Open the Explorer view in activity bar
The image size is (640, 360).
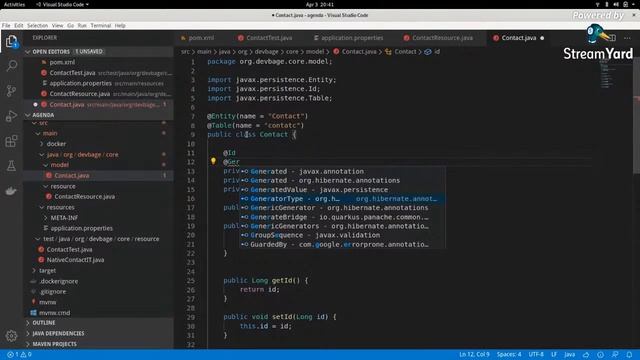[x=11, y=42]
